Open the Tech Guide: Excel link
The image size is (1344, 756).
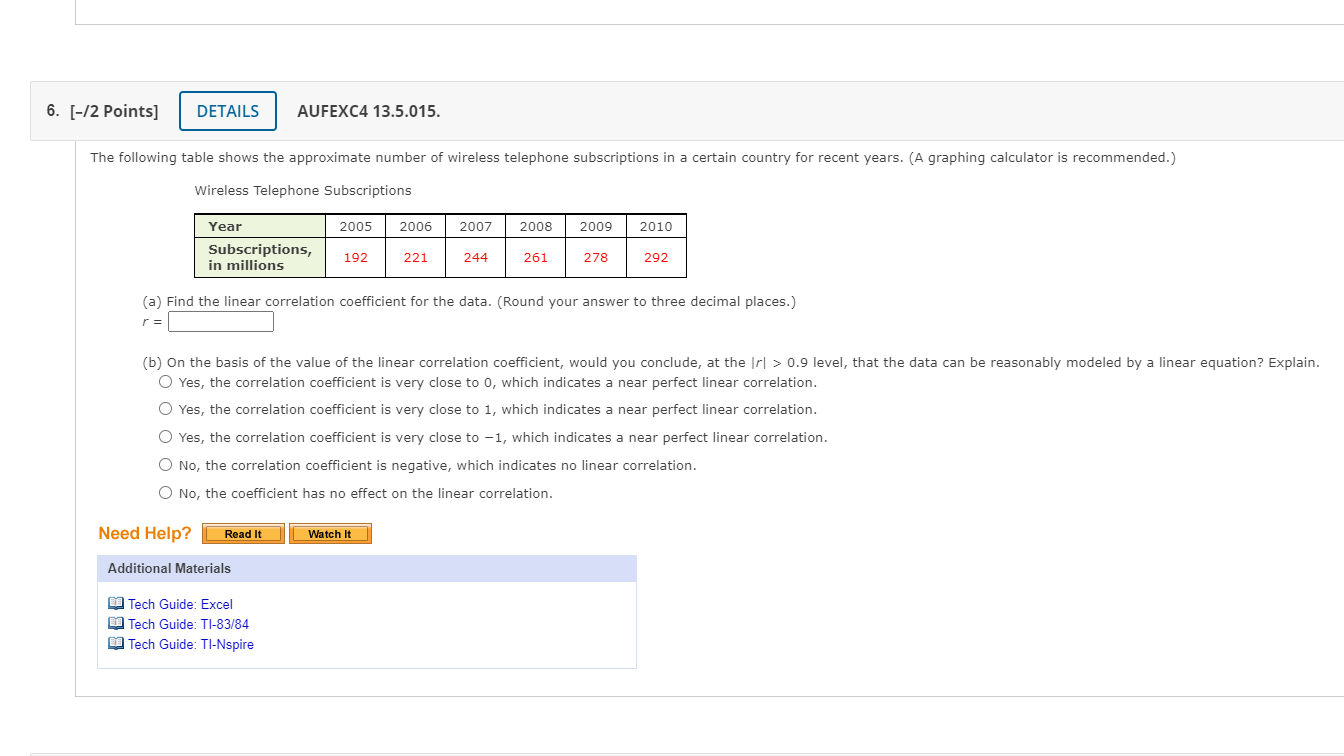(179, 603)
